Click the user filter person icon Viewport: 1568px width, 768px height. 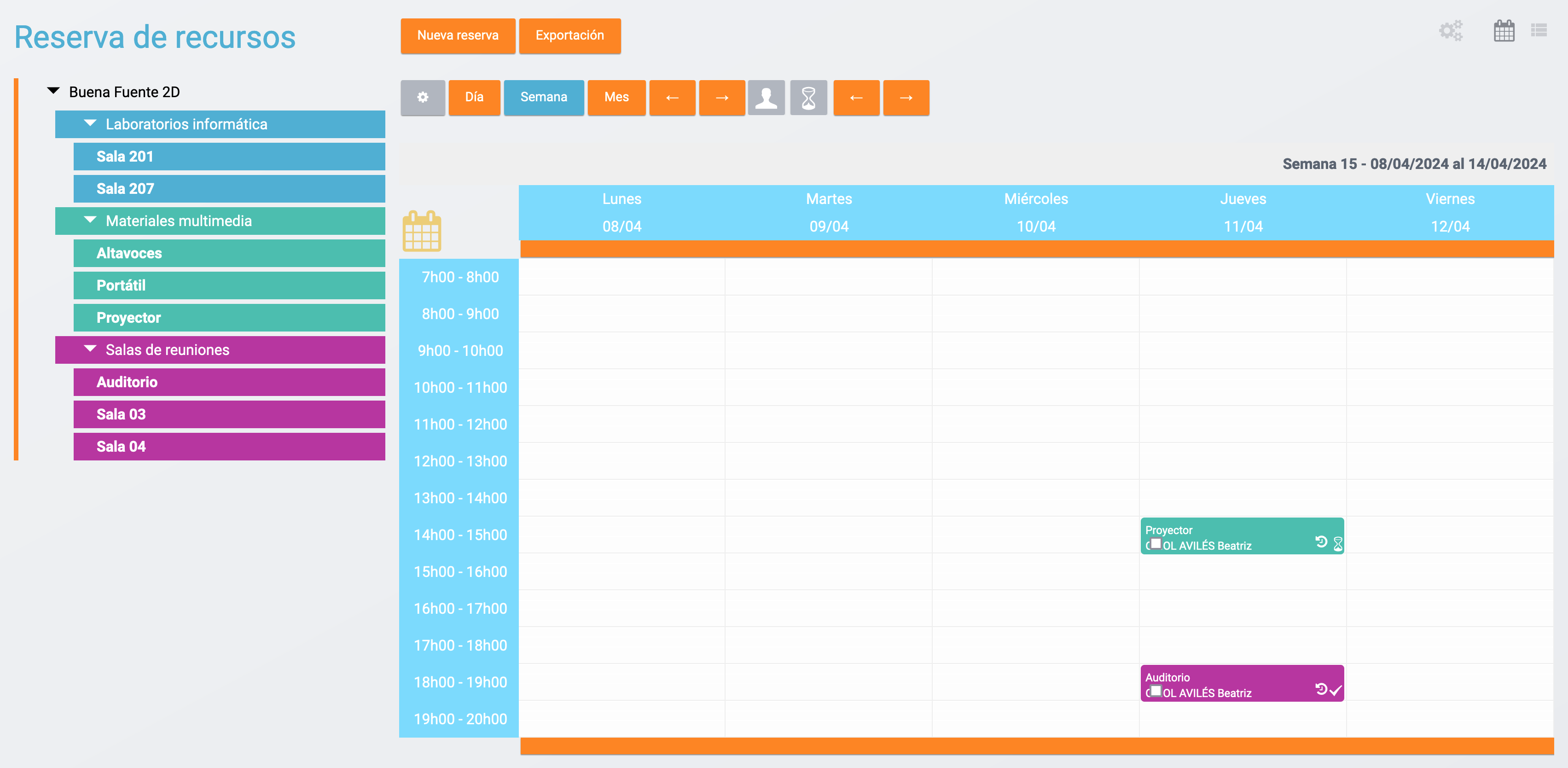pos(766,97)
